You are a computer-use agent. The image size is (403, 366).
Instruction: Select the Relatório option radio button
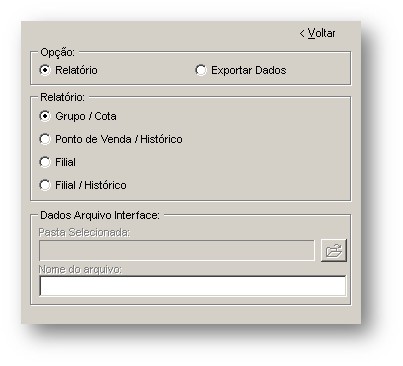[x=45, y=70]
